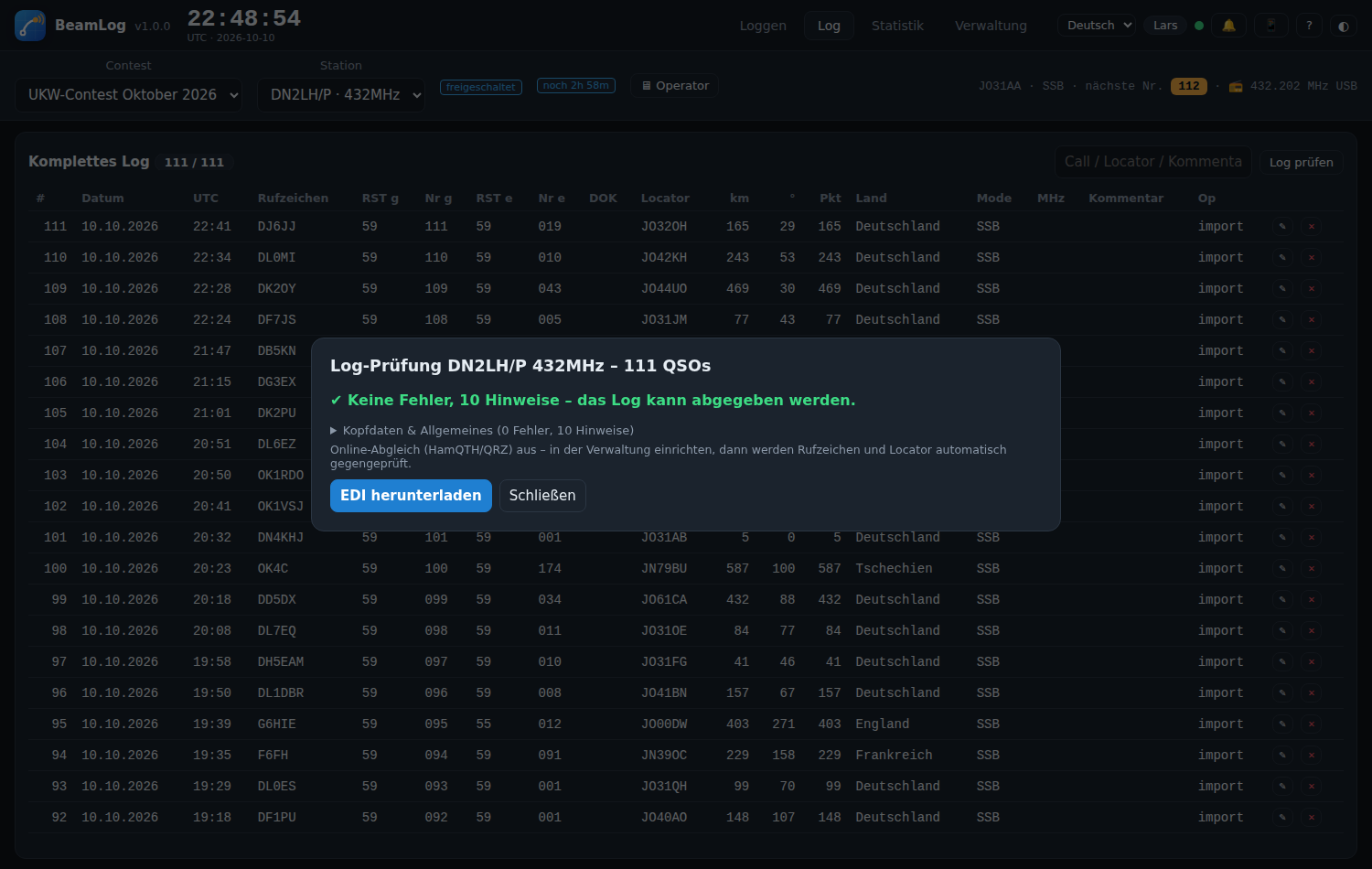Click the next number badge 112
The height and width of the screenshot is (869, 1372).
click(1189, 86)
